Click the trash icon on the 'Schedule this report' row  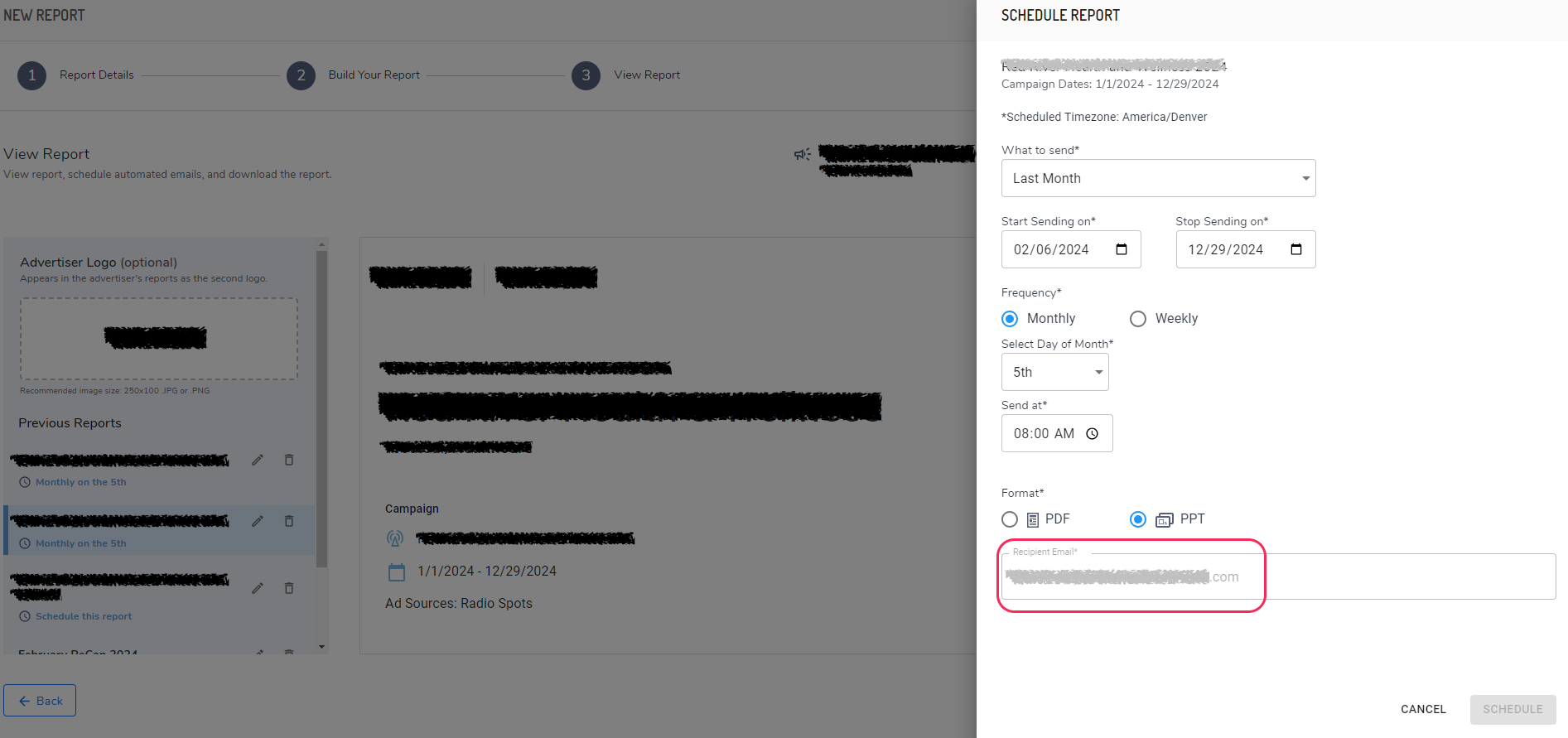[x=289, y=588]
